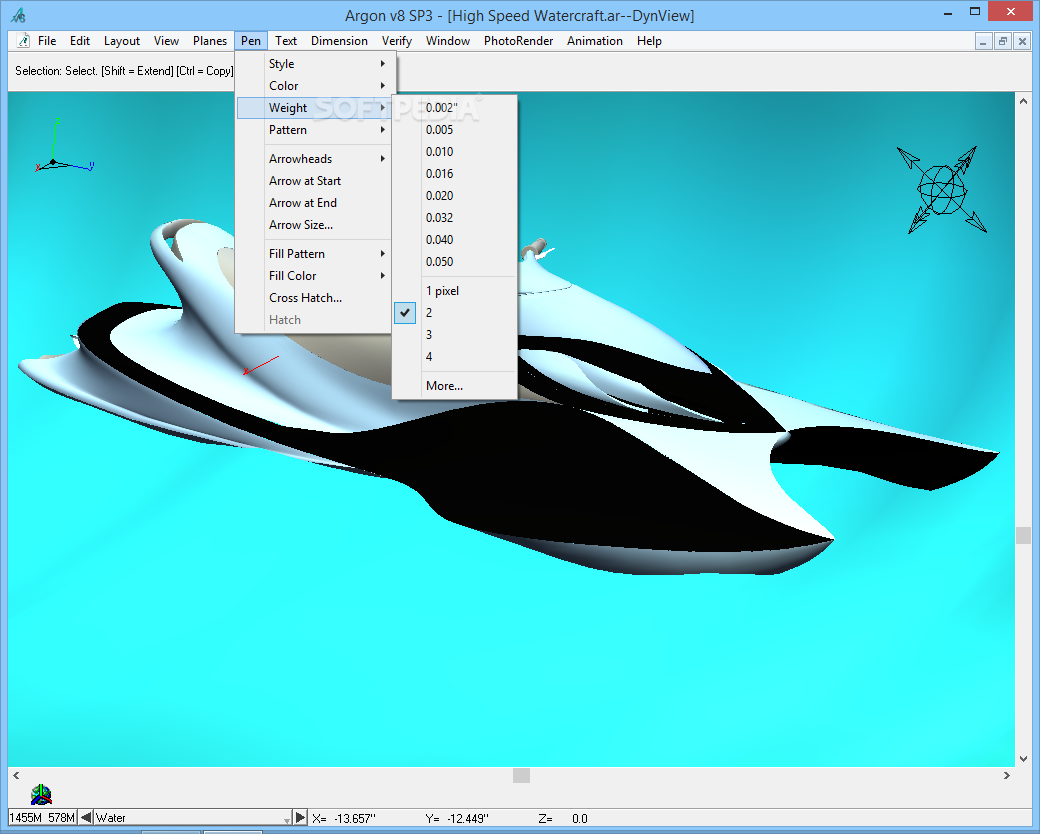Click horizontal scrollbar left arrow

pyautogui.click(x=16, y=775)
